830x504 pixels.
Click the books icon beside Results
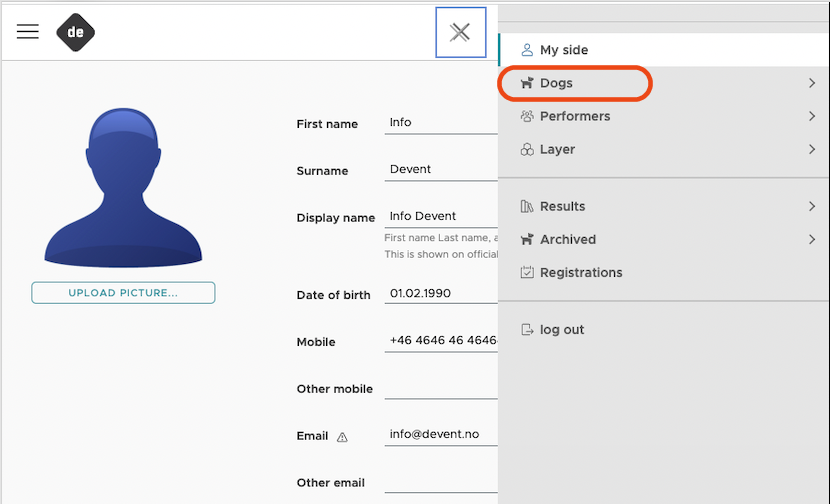pyautogui.click(x=527, y=206)
